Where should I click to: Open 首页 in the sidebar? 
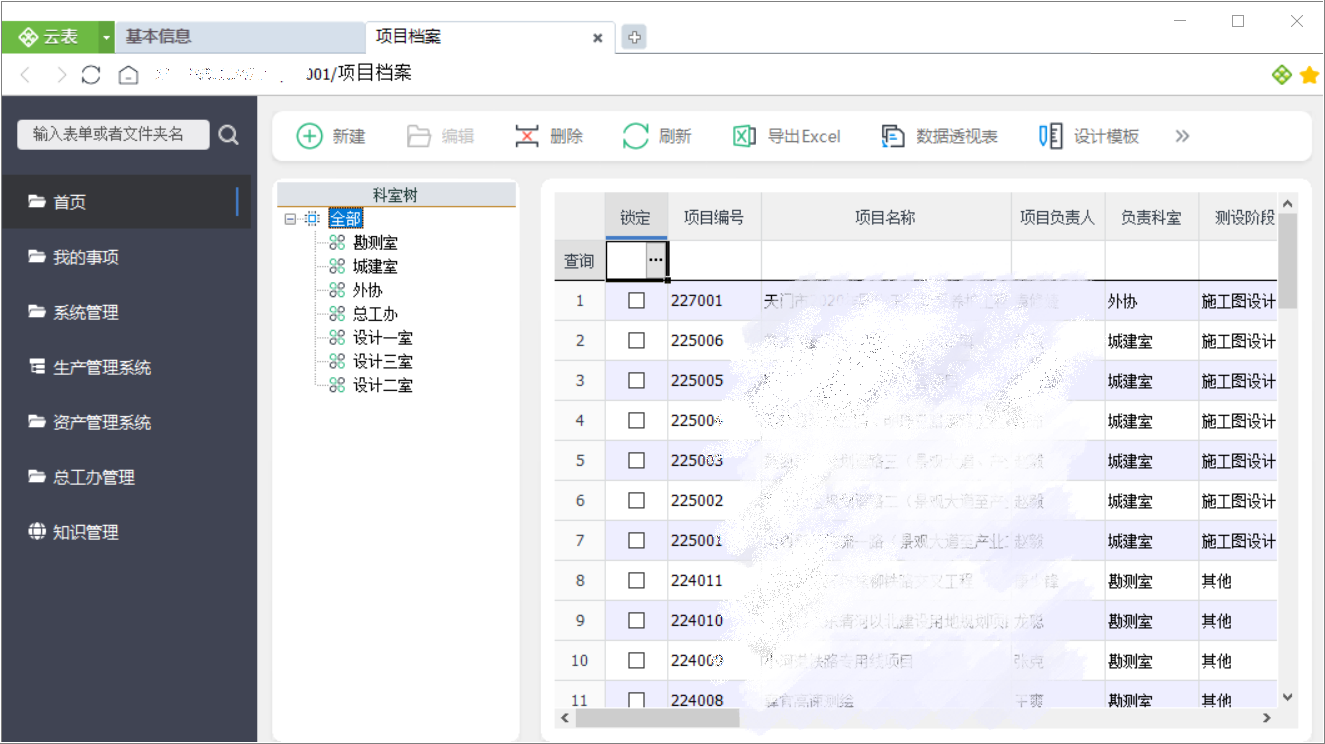coord(126,202)
